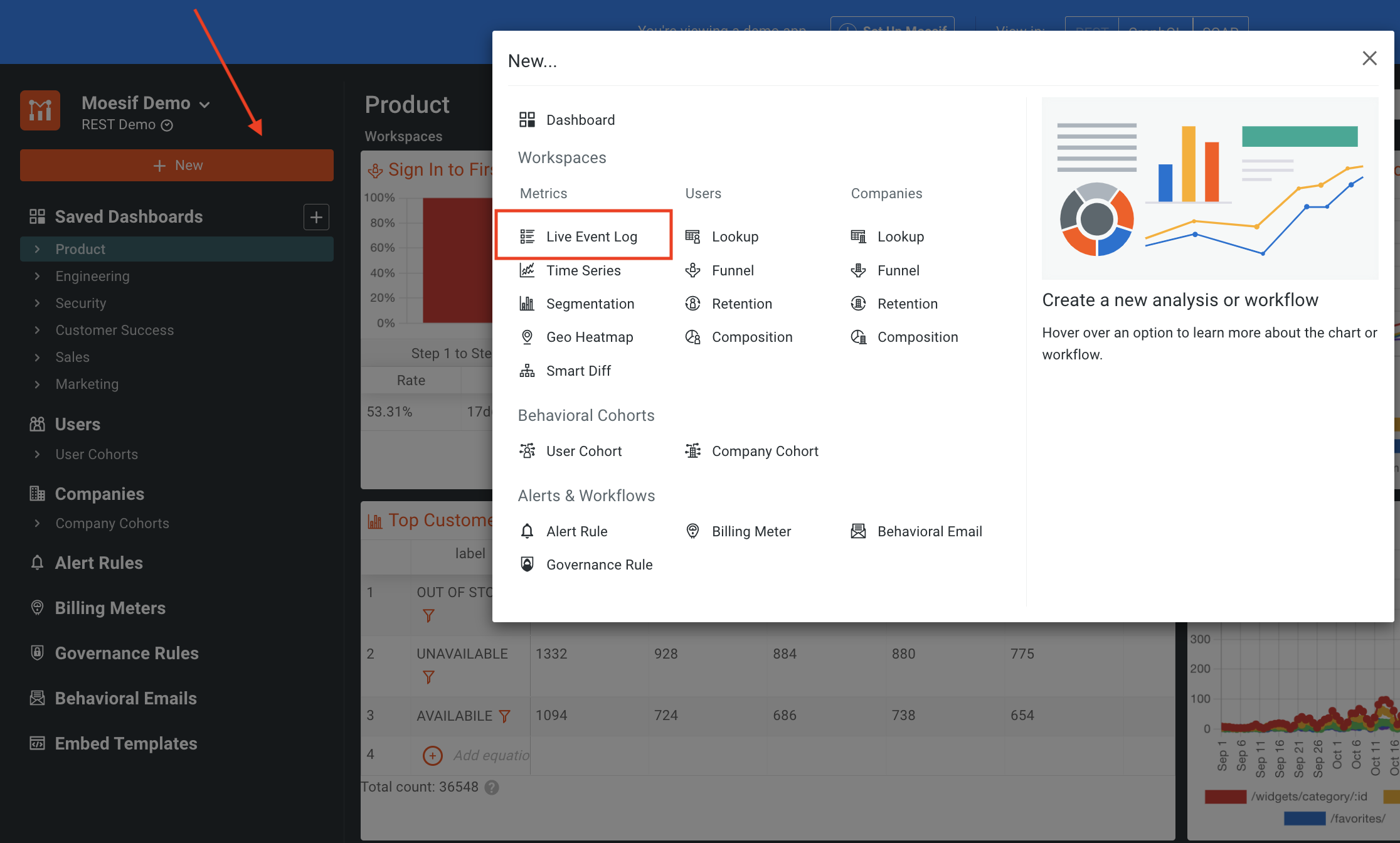Viewport: 1400px width, 843px height.
Task: Click the User Cohort icon
Action: tap(527, 451)
